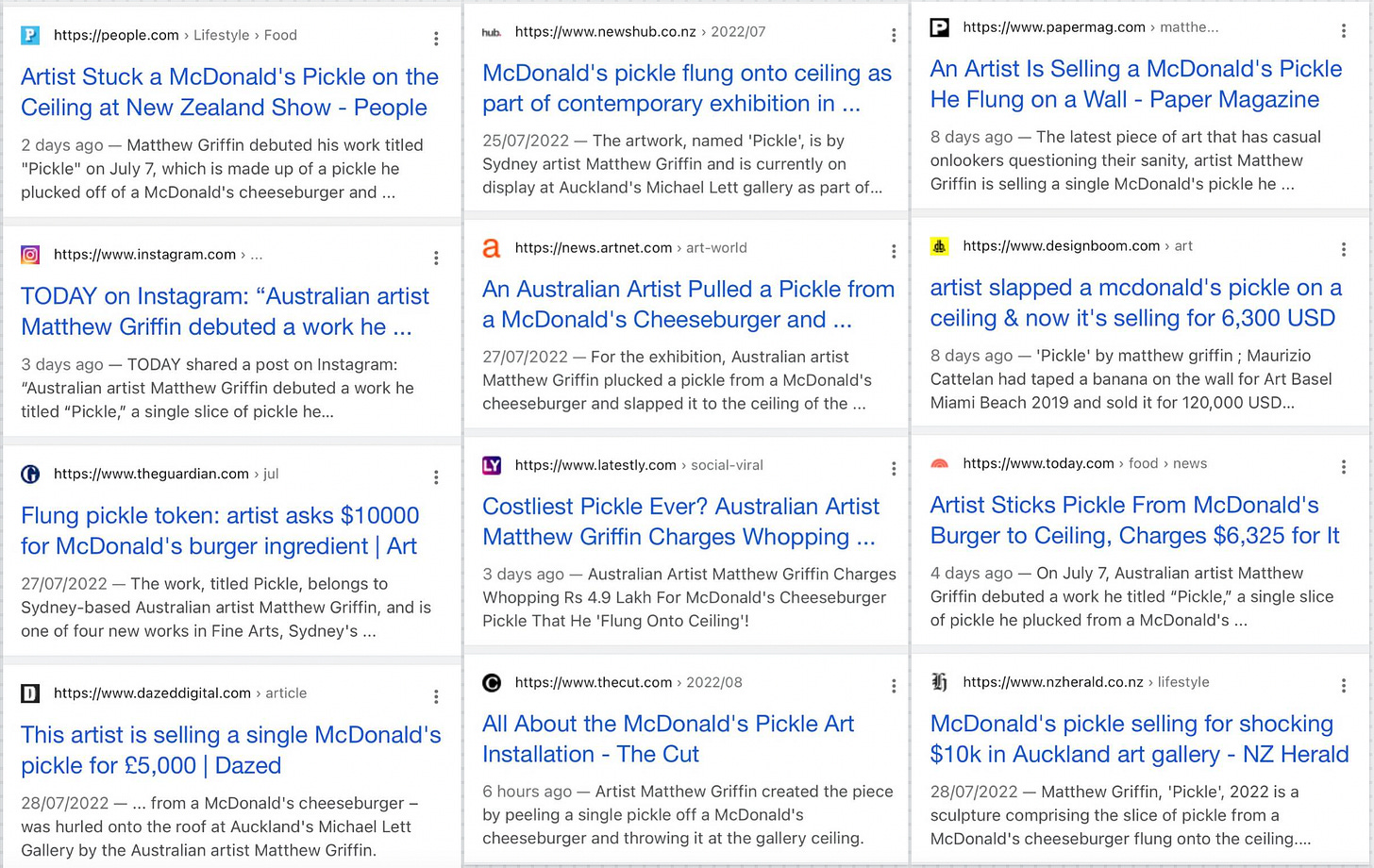Open more options for the Paper Magazine result
This screenshot has width=1374, height=868.
pos(1344,31)
